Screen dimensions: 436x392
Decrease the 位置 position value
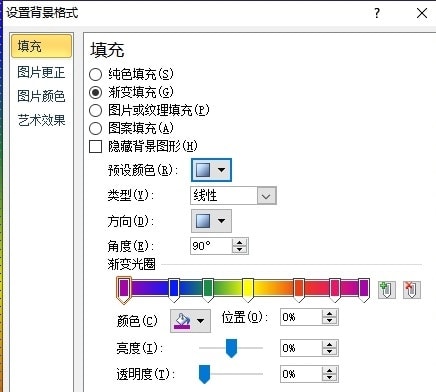click(x=329, y=321)
